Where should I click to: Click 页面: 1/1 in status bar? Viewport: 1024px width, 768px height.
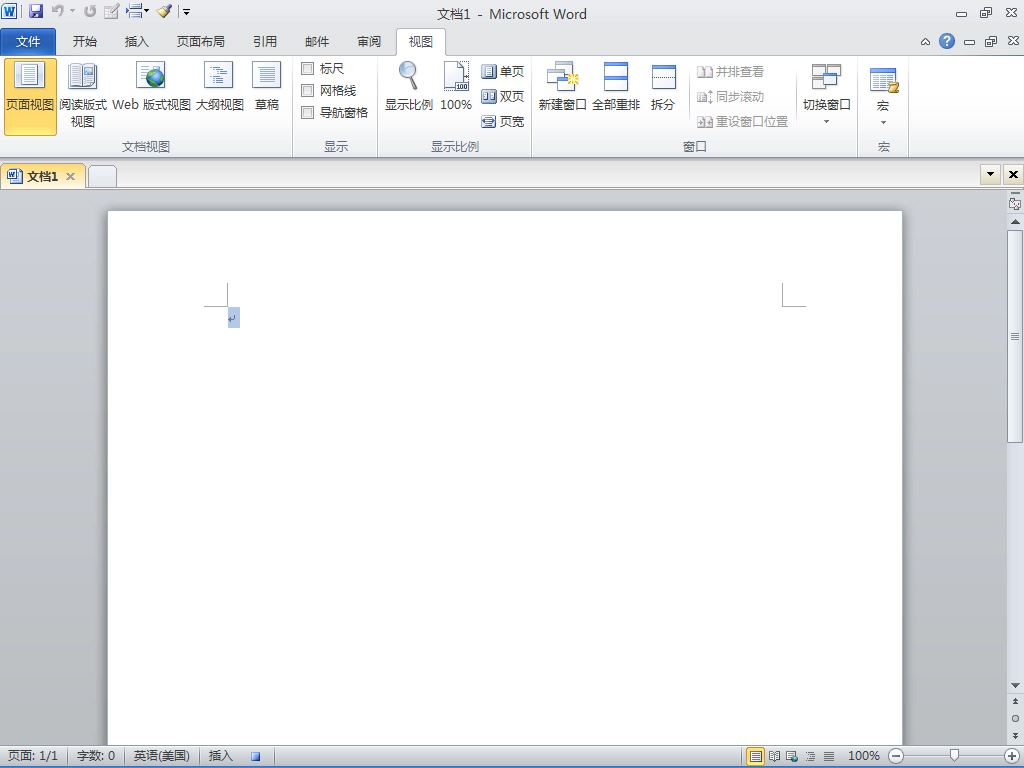pos(33,756)
